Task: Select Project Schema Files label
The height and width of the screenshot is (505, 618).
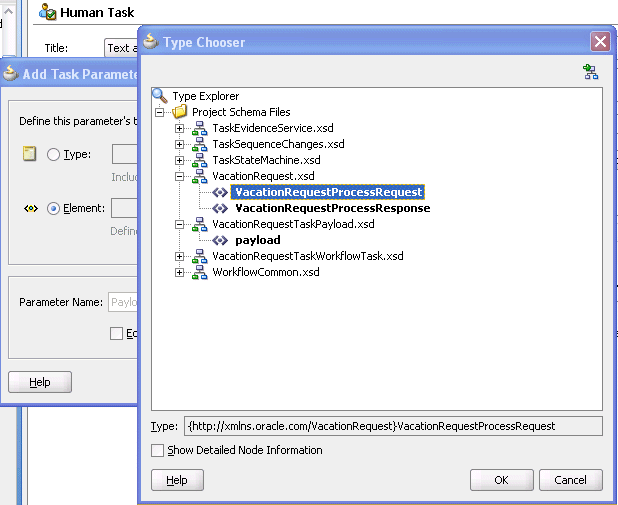Action: [x=241, y=112]
